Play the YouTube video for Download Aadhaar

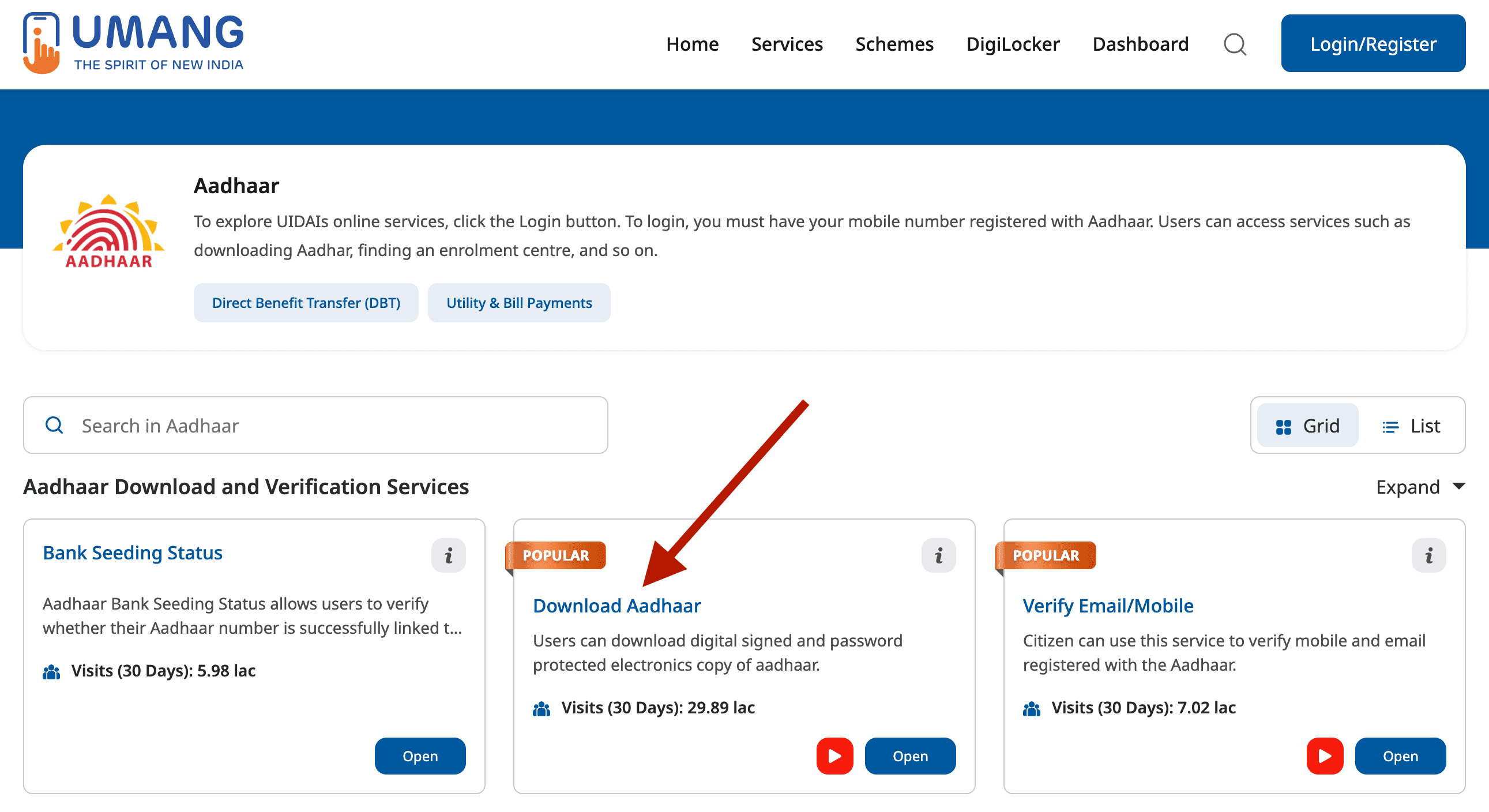(834, 756)
